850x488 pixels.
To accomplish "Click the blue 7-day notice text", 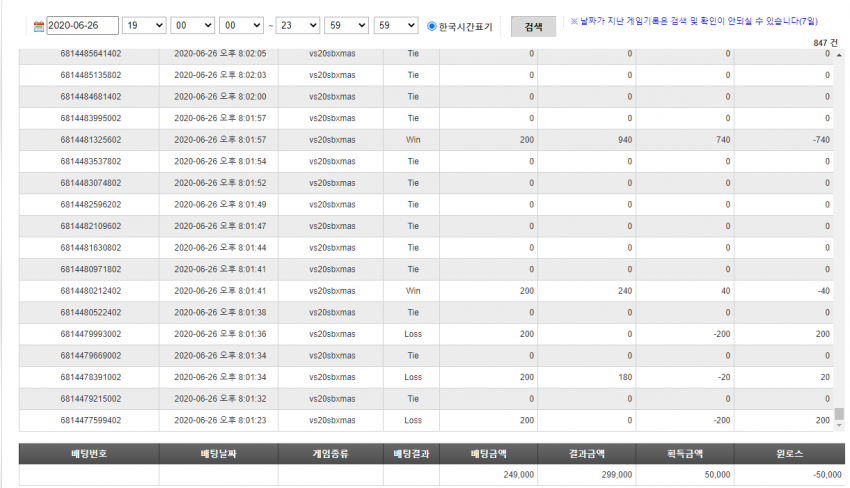I will point(694,21).
